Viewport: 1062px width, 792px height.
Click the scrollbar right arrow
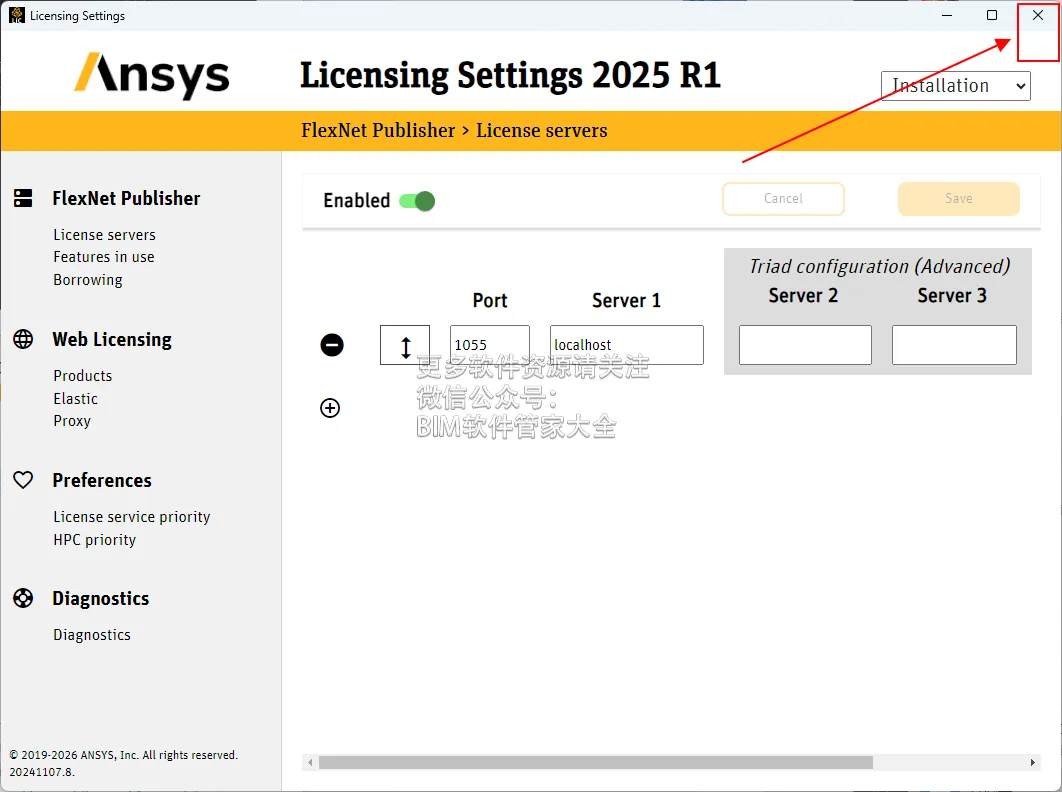[1032, 763]
